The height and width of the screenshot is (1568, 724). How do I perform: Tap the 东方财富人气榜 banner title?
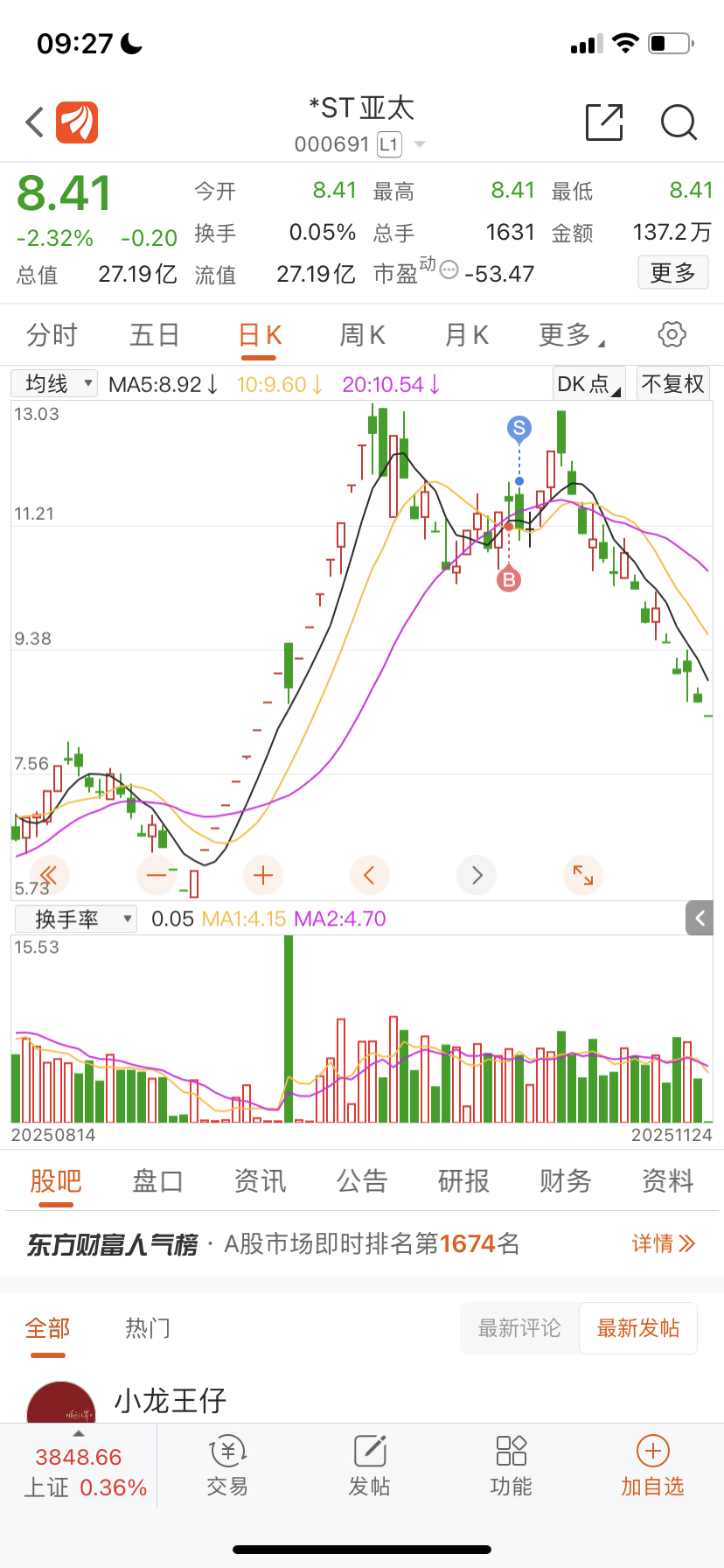112,1244
